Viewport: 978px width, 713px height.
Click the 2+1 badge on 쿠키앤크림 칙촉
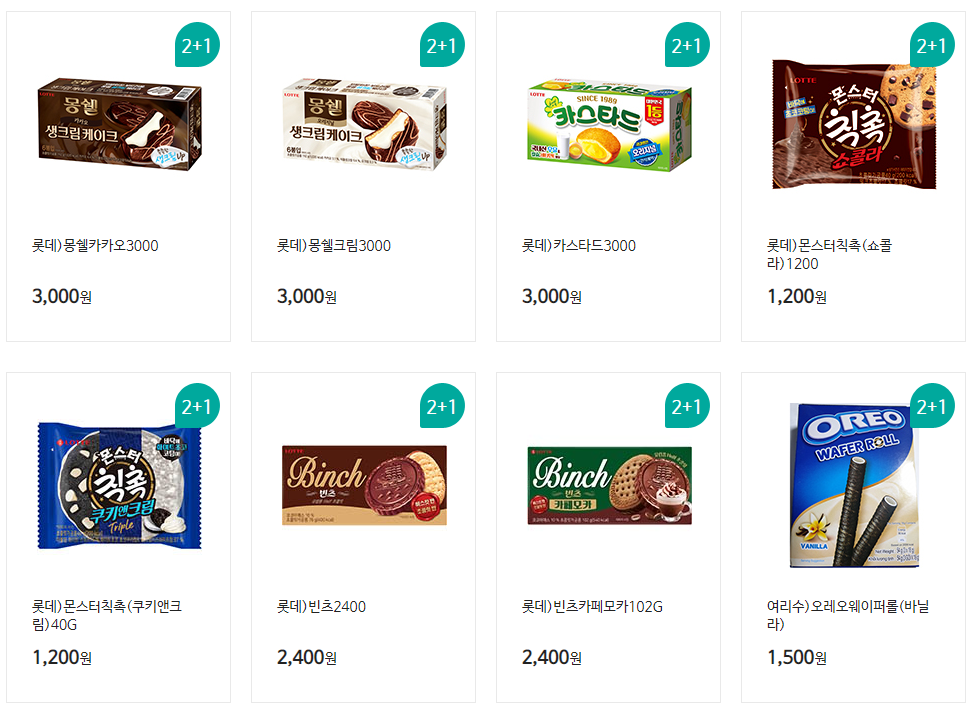point(197,405)
